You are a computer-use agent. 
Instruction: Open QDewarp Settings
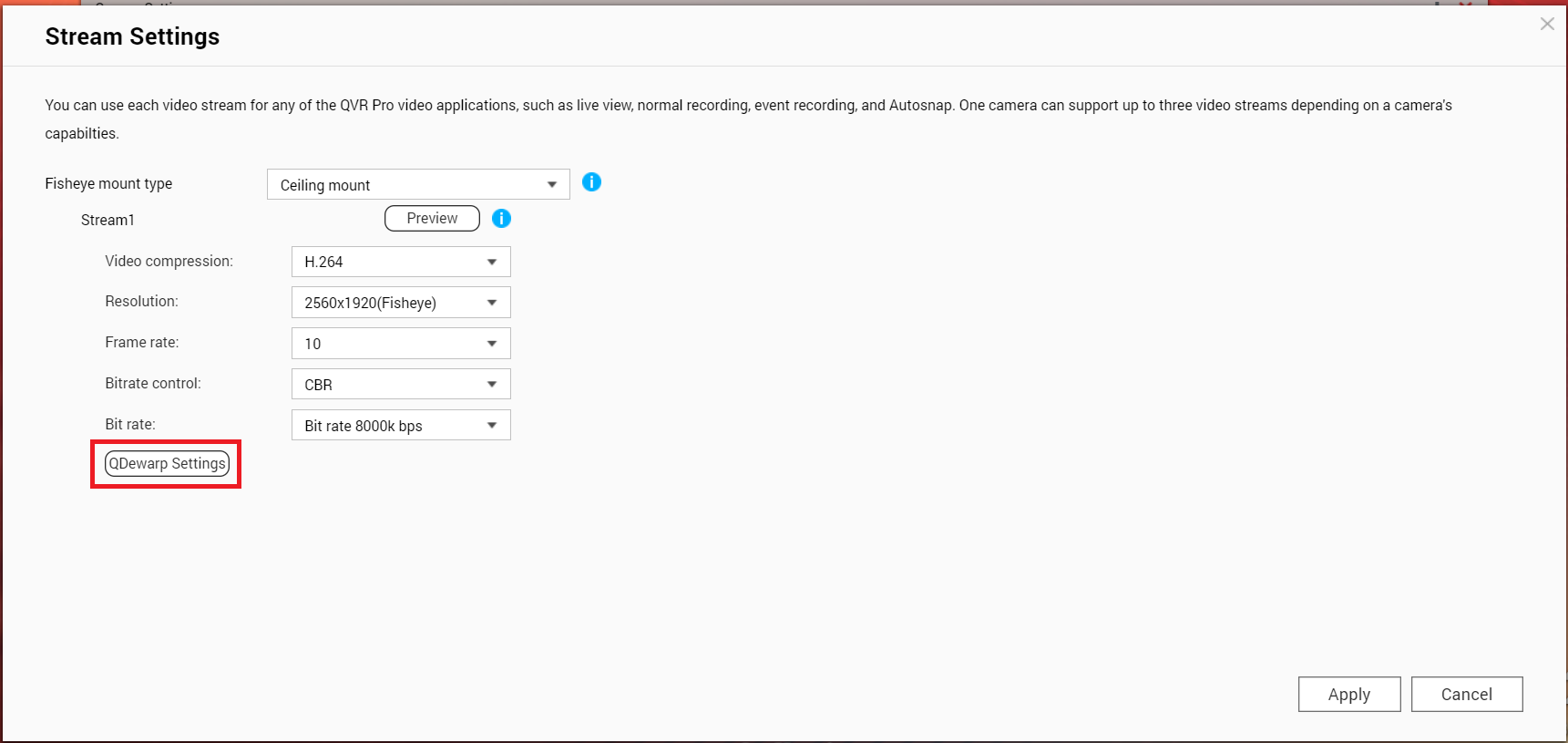168,464
